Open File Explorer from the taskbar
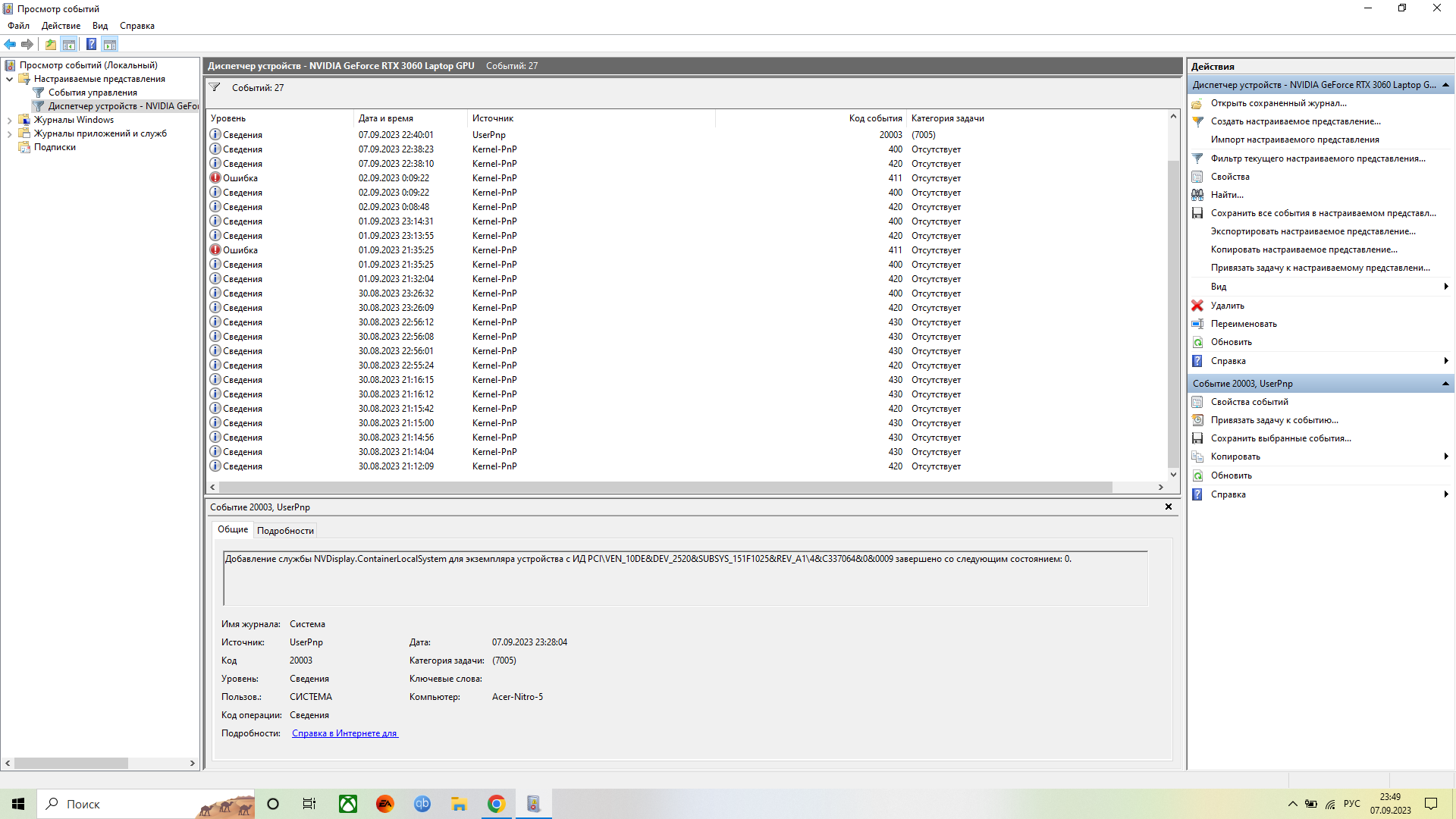The image size is (1456, 819). pyautogui.click(x=460, y=804)
